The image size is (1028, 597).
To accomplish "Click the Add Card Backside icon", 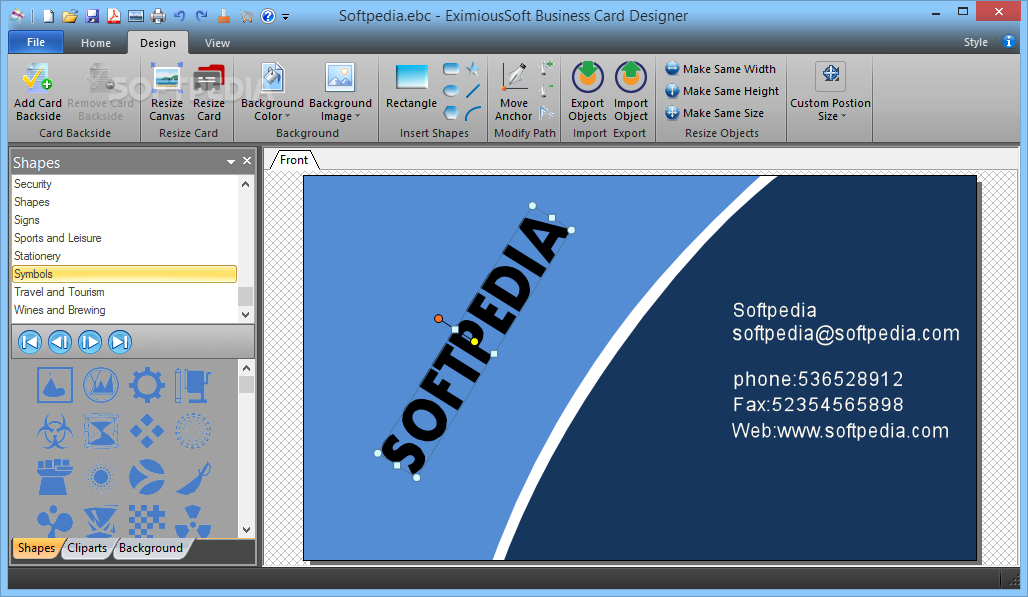I will (x=37, y=77).
